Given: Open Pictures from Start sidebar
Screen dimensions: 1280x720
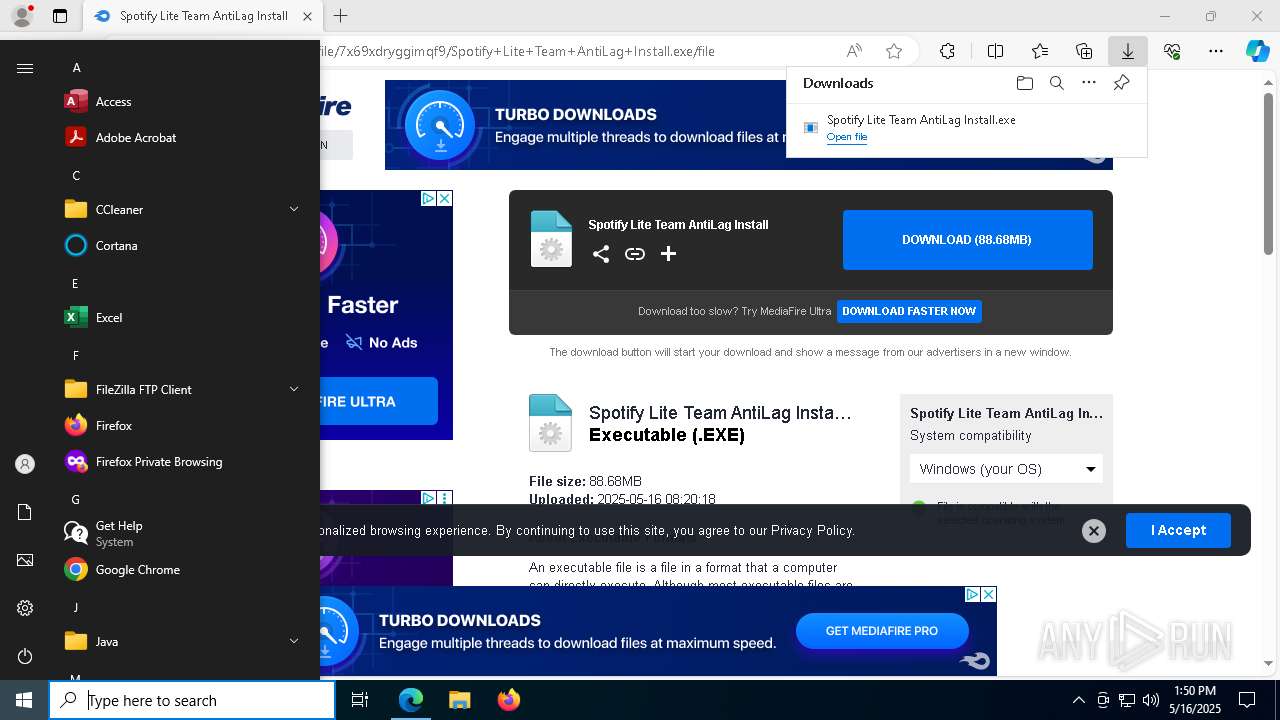Looking at the screenshot, I should (x=25, y=560).
